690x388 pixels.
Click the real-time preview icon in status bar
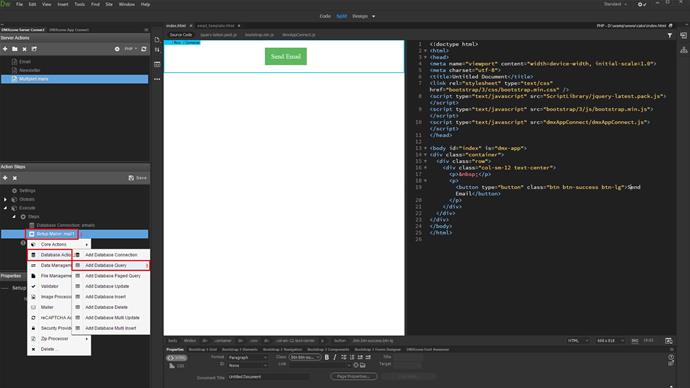point(668,340)
